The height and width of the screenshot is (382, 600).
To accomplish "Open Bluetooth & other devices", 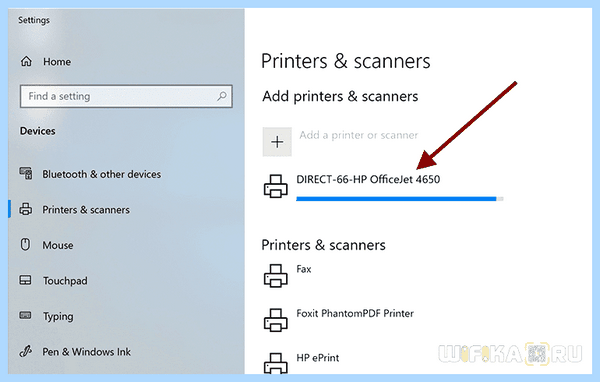I will tap(101, 174).
